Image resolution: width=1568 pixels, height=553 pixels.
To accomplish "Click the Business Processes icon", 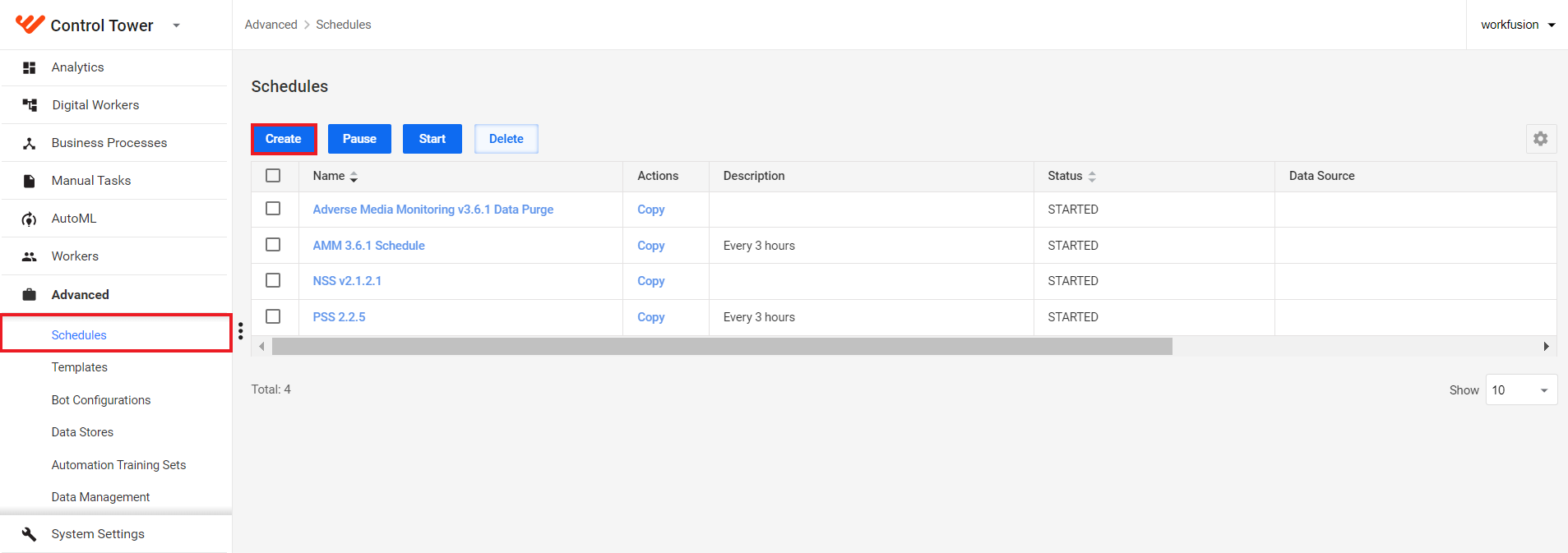I will [x=30, y=143].
